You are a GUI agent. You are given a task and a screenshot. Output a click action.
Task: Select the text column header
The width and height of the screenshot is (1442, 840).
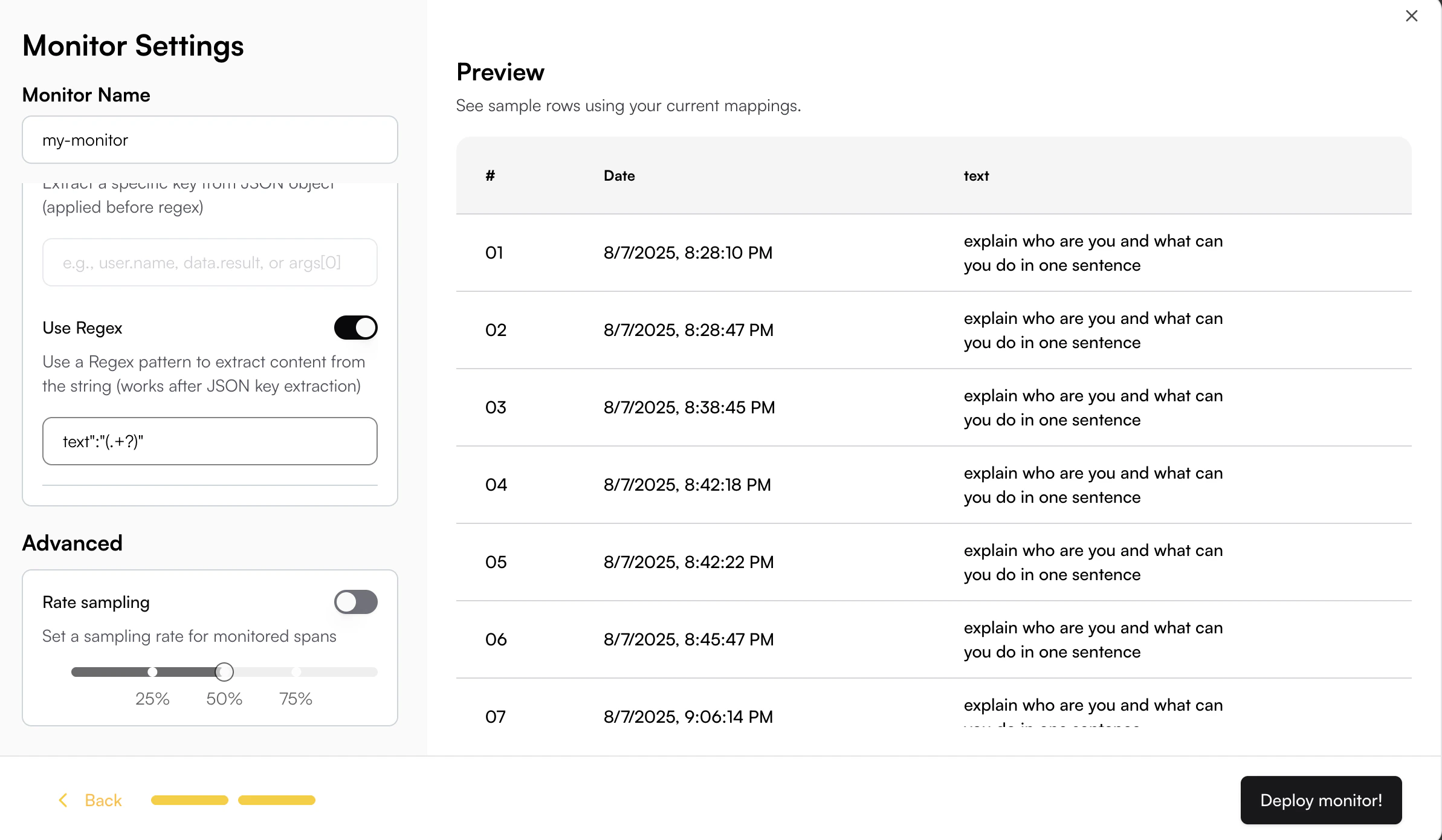click(976, 176)
